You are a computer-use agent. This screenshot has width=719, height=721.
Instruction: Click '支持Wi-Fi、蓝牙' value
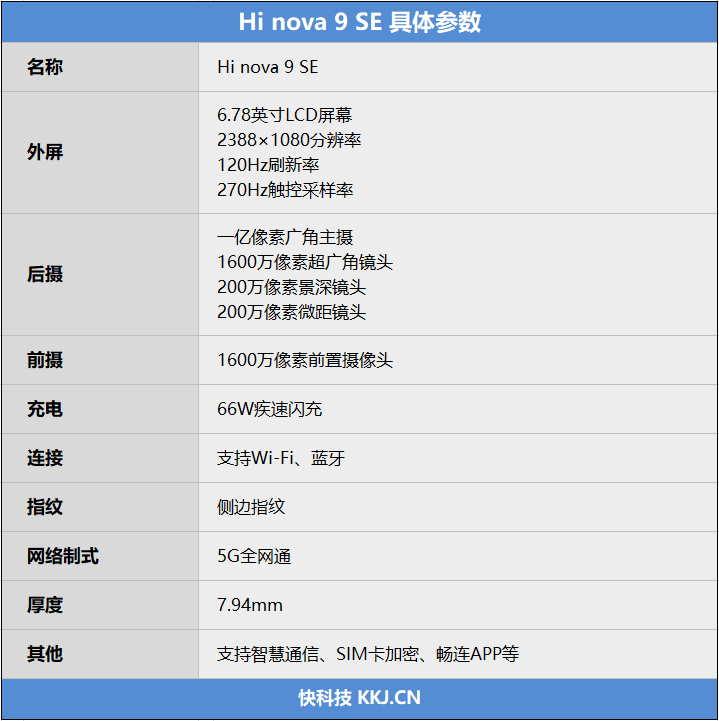(x=281, y=458)
